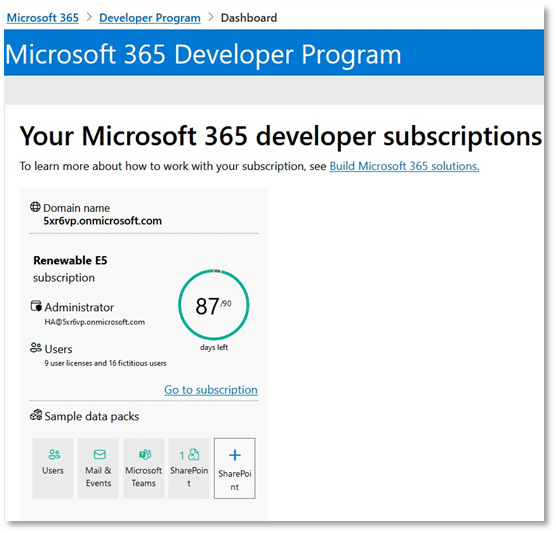Select the installed SharePoint data pack tile

(x=189, y=468)
